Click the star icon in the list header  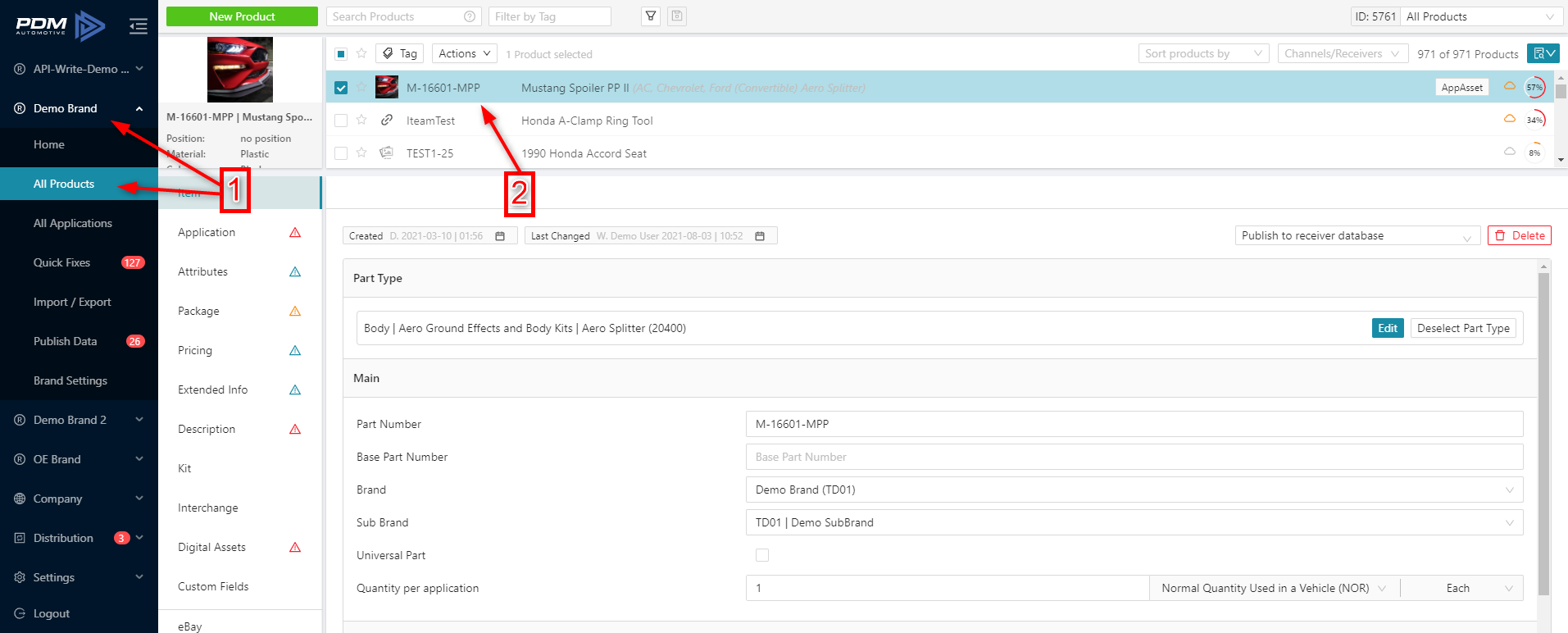361,53
